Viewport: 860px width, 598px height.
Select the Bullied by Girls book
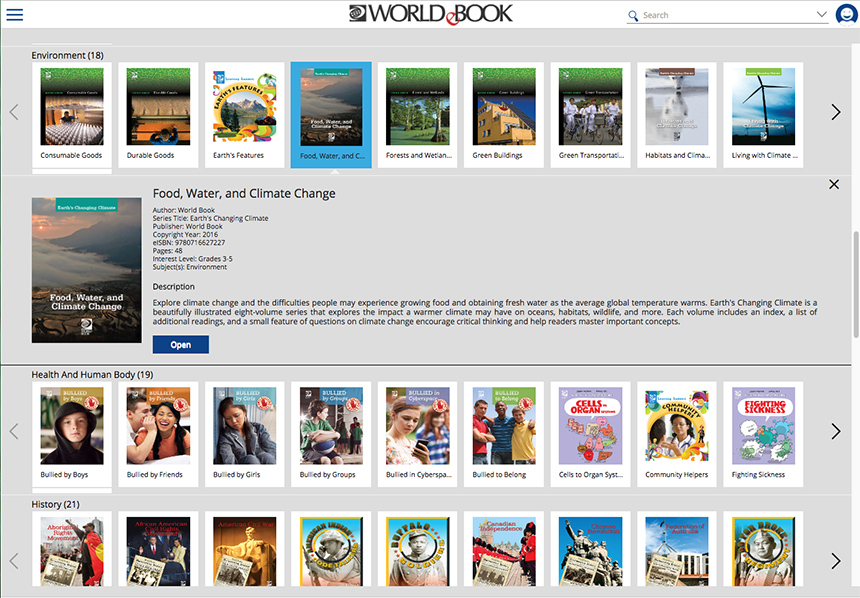[245, 434]
